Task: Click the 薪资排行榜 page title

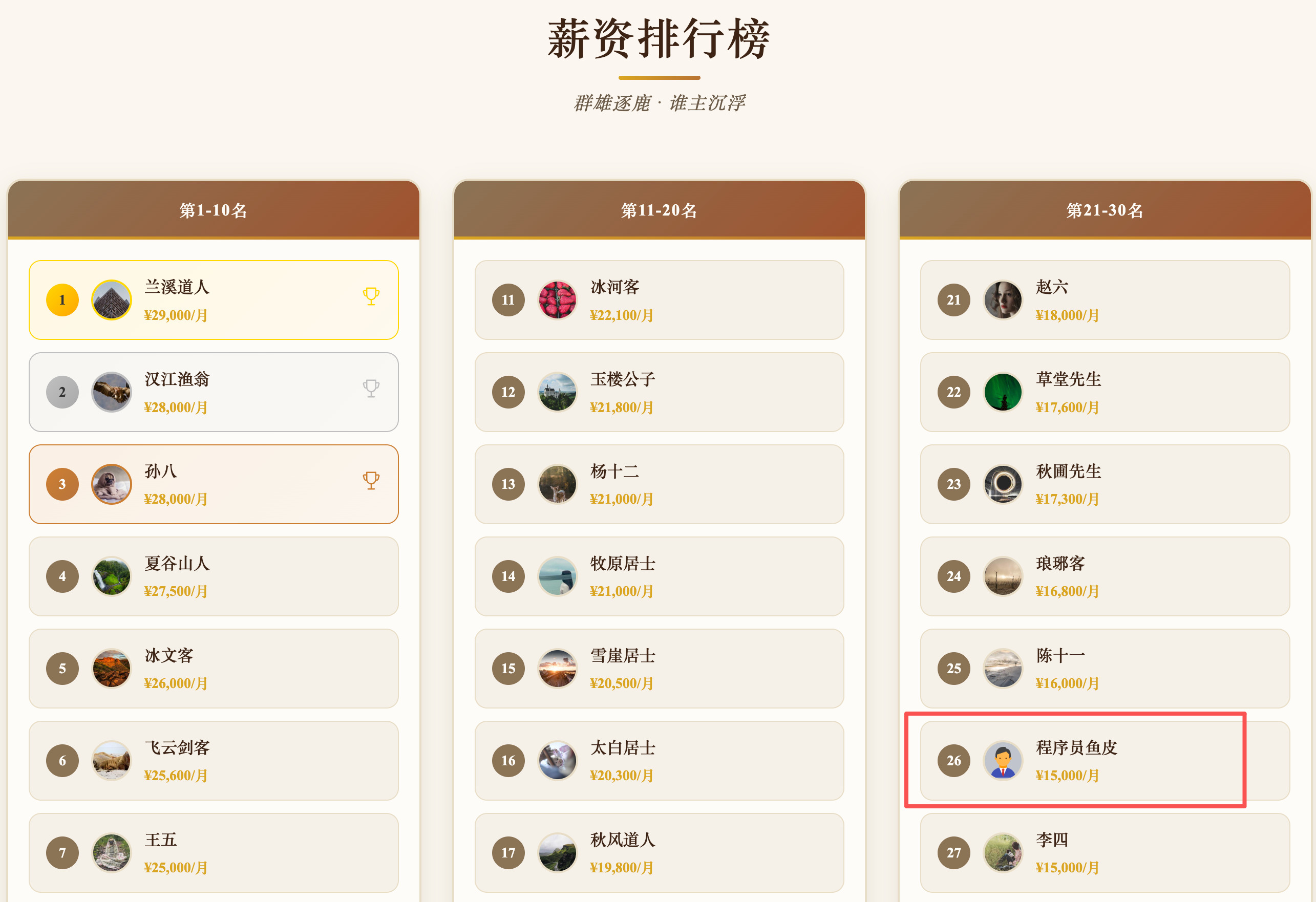Action: click(659, 38)
